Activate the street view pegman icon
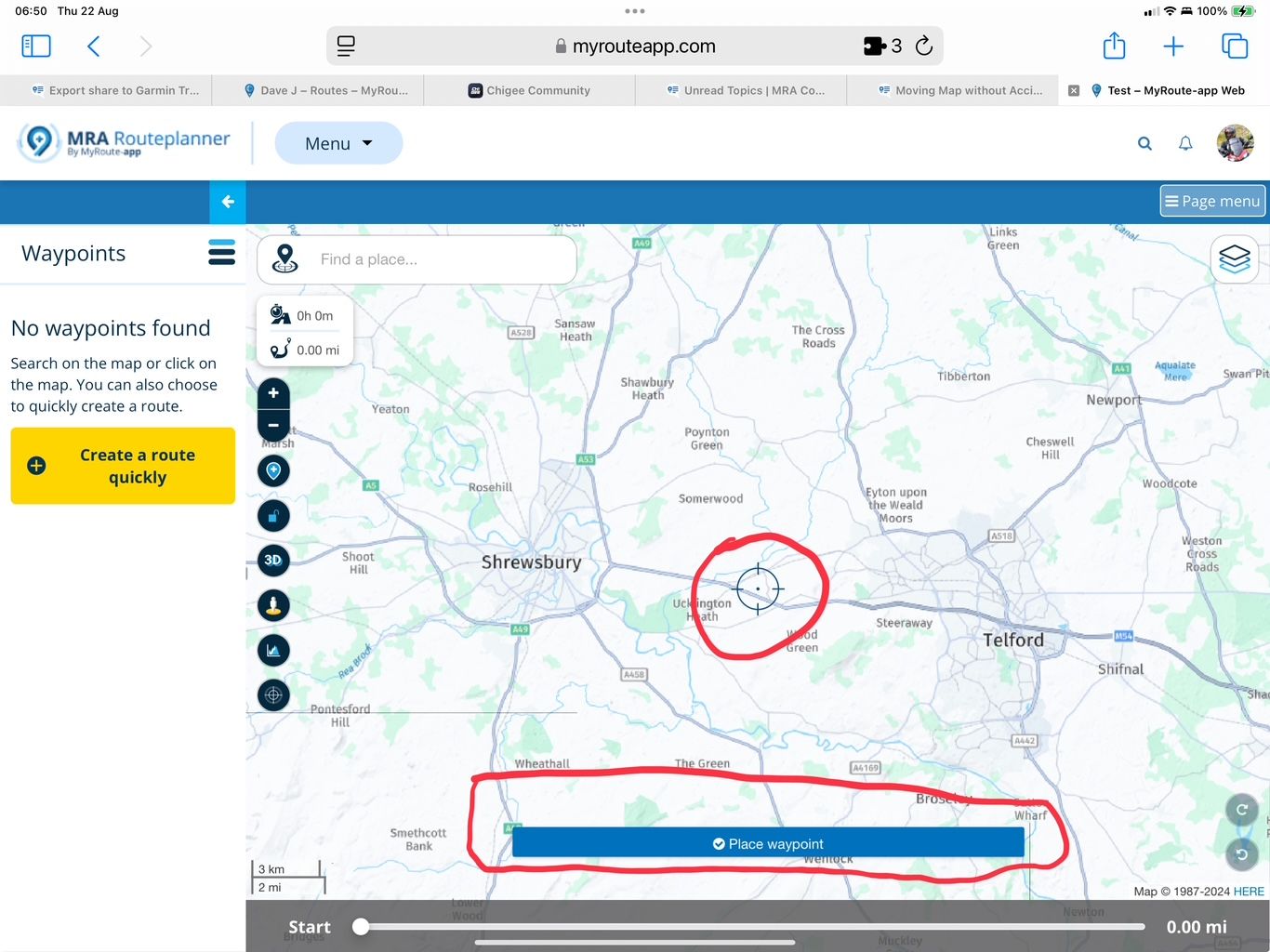The width and height of the screenshot is (1270, 952). tap(273, 605)
